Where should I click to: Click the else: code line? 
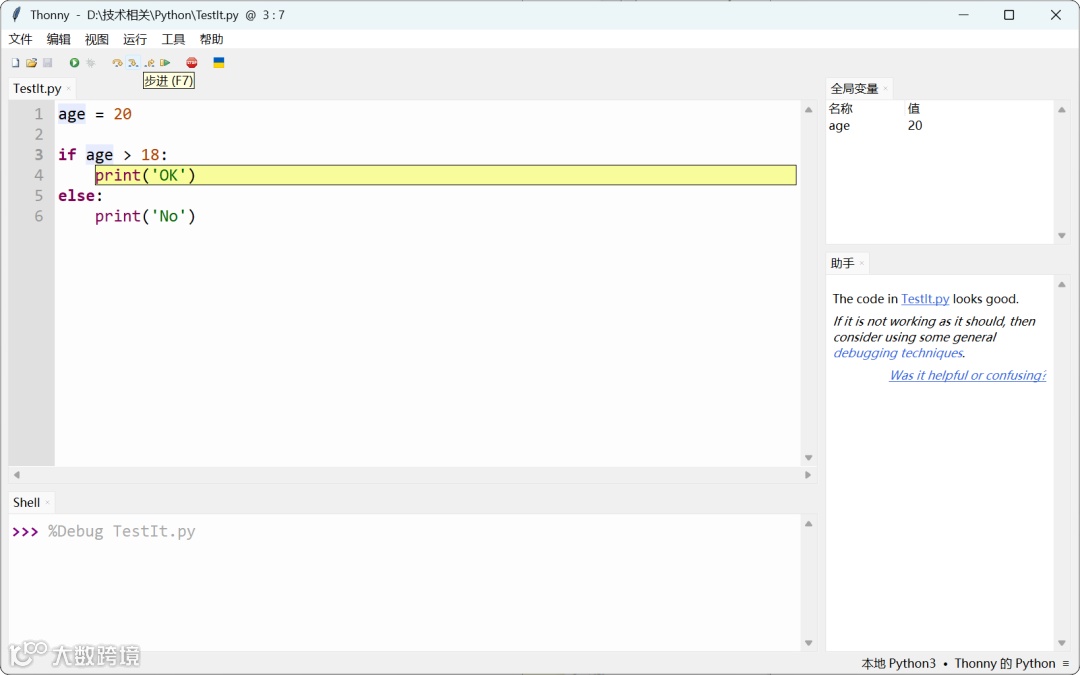click(x=81, y=196)
